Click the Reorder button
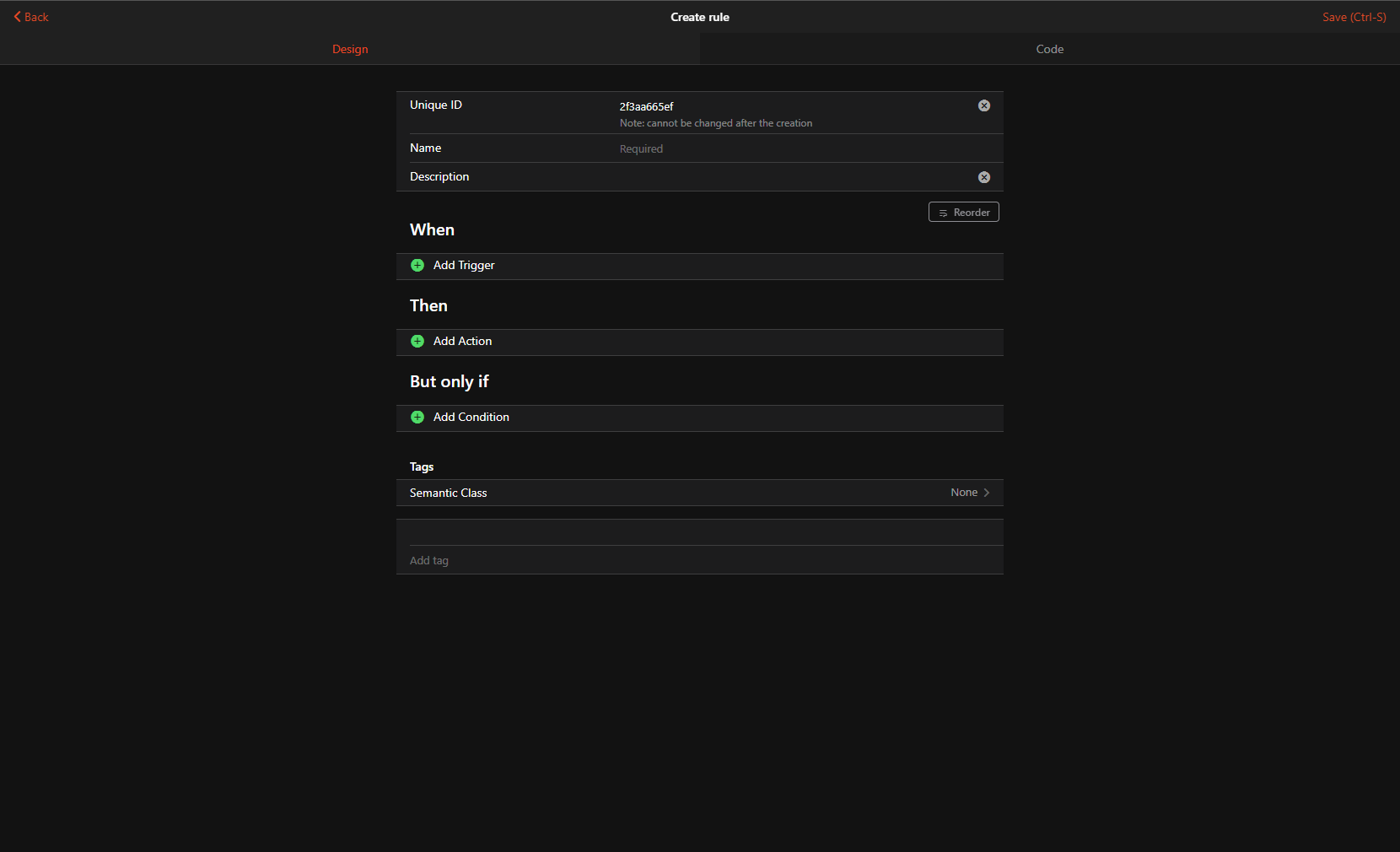1400x852 pixels. [963, 212]
